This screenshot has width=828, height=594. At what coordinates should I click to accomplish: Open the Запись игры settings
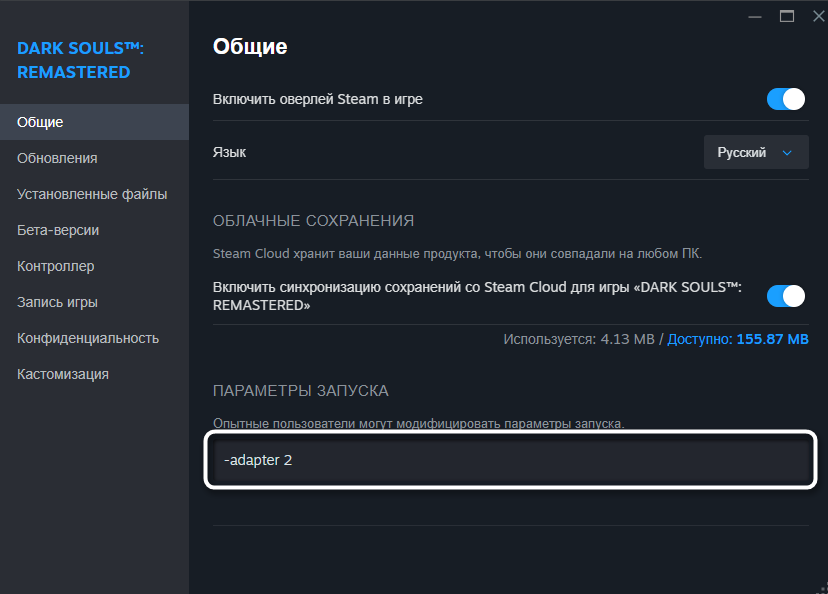coord(57,302)
